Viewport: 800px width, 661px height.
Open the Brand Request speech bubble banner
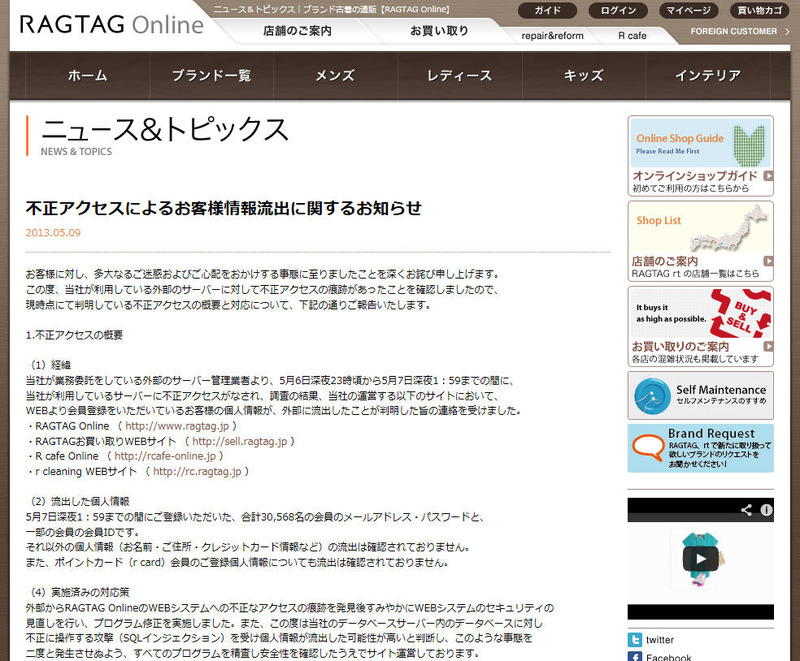700,448
